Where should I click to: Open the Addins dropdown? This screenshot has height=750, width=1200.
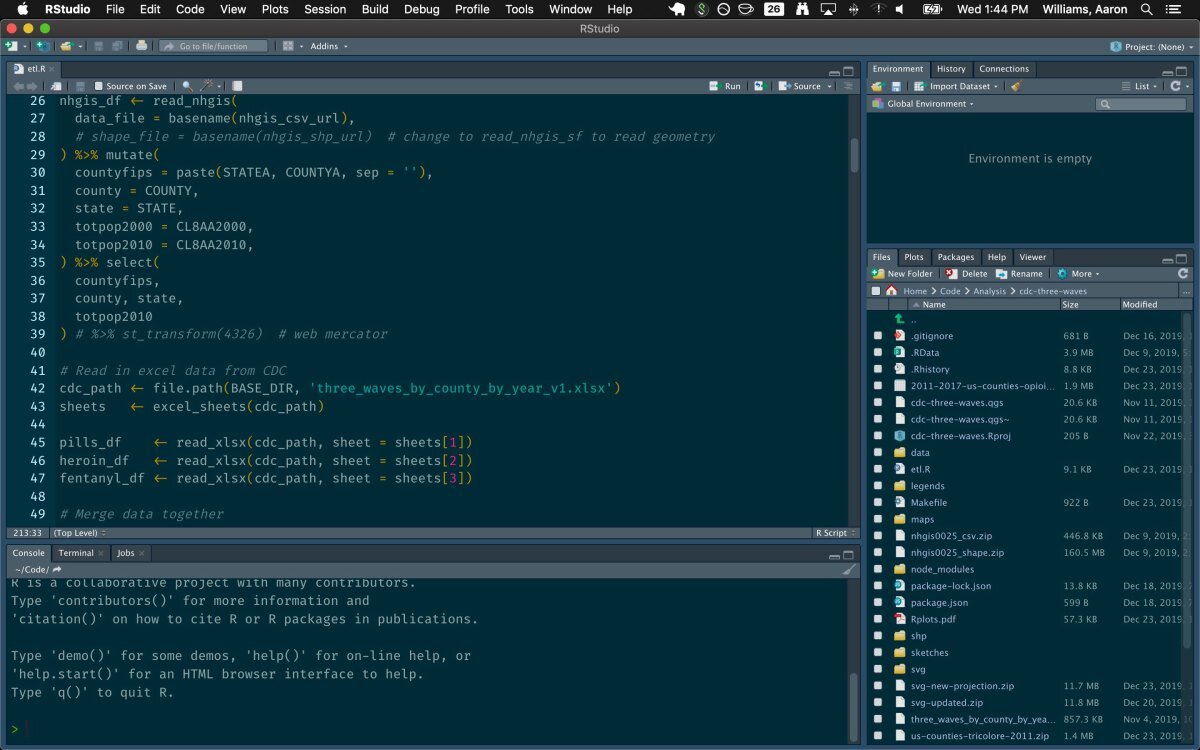pos(329,46)
